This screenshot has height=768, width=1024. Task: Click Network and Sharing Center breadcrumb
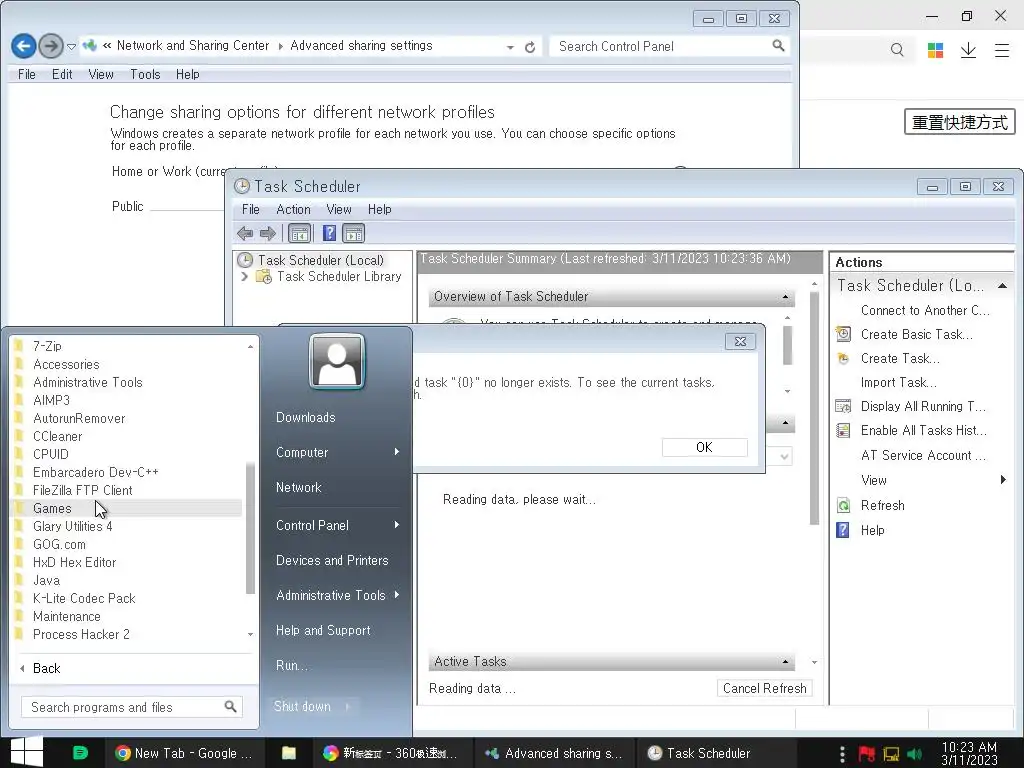tap(193, 46)
